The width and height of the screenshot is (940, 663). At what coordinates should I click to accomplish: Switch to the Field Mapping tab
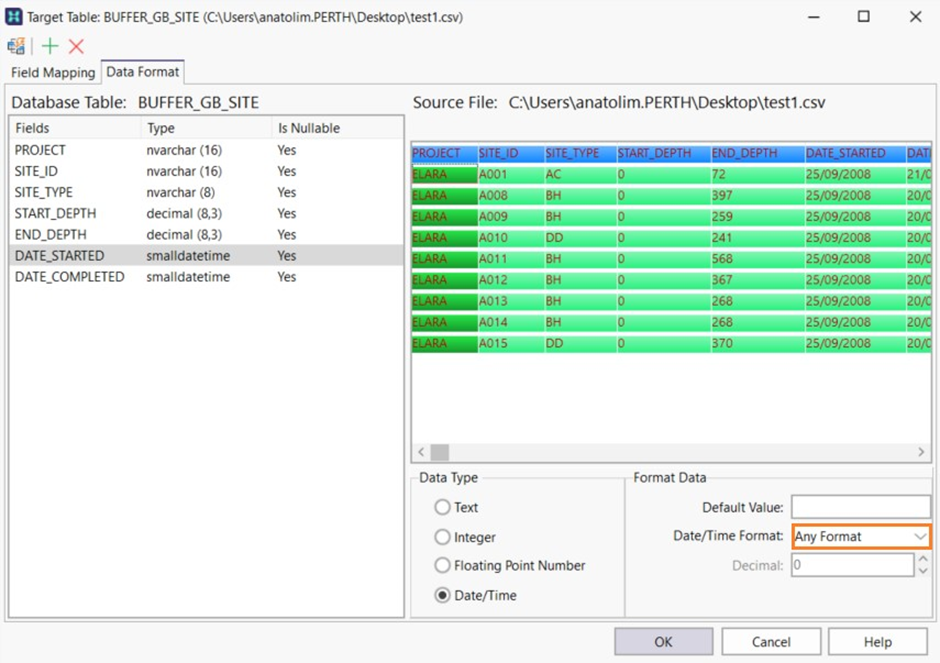51,72
